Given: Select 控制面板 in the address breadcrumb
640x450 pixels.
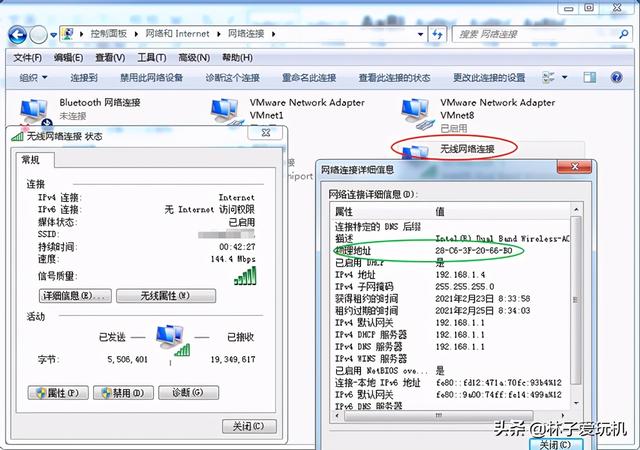Looking at the screenshot, I should tap(109, 33).
